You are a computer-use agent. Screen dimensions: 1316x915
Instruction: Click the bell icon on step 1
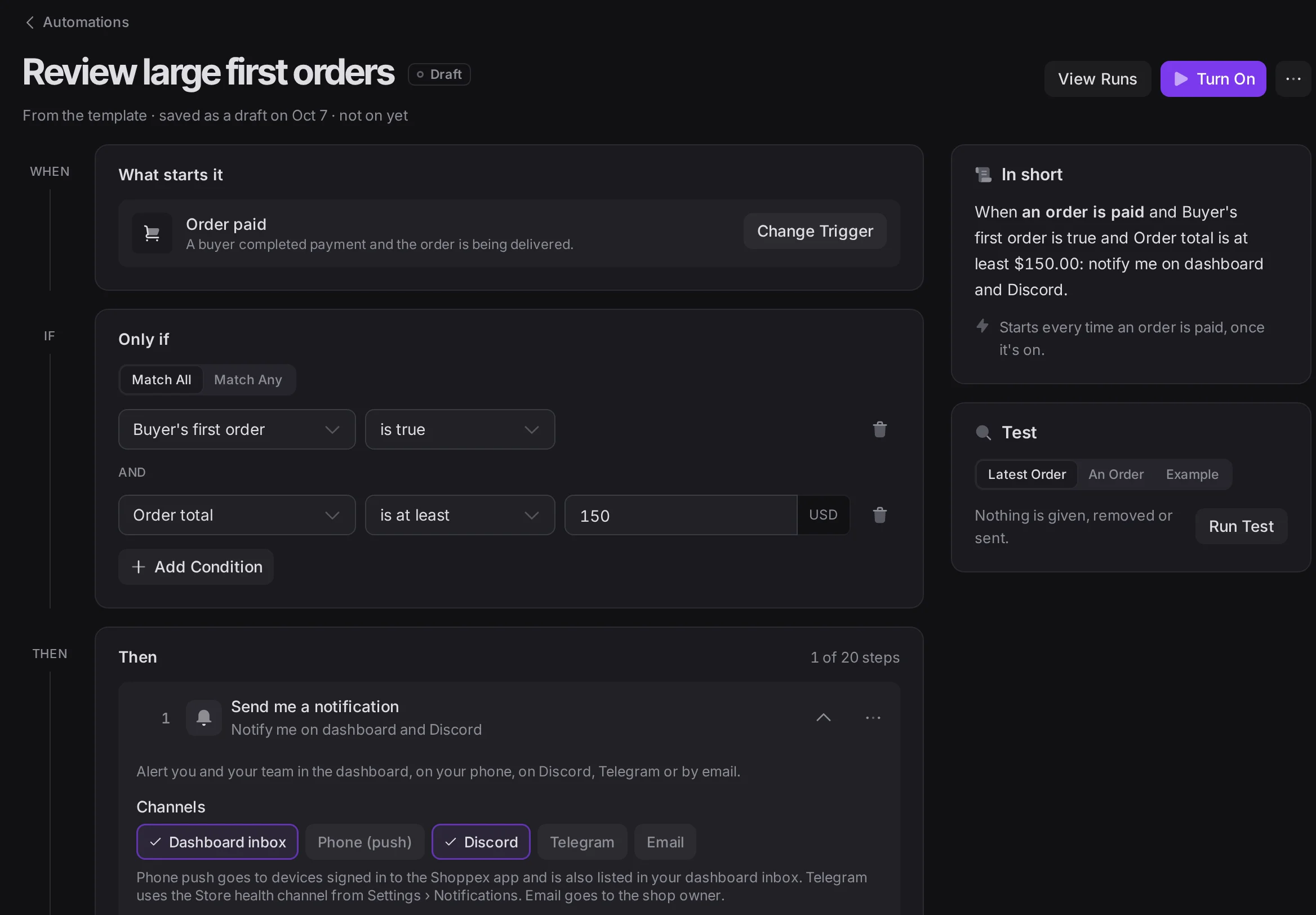203,718
